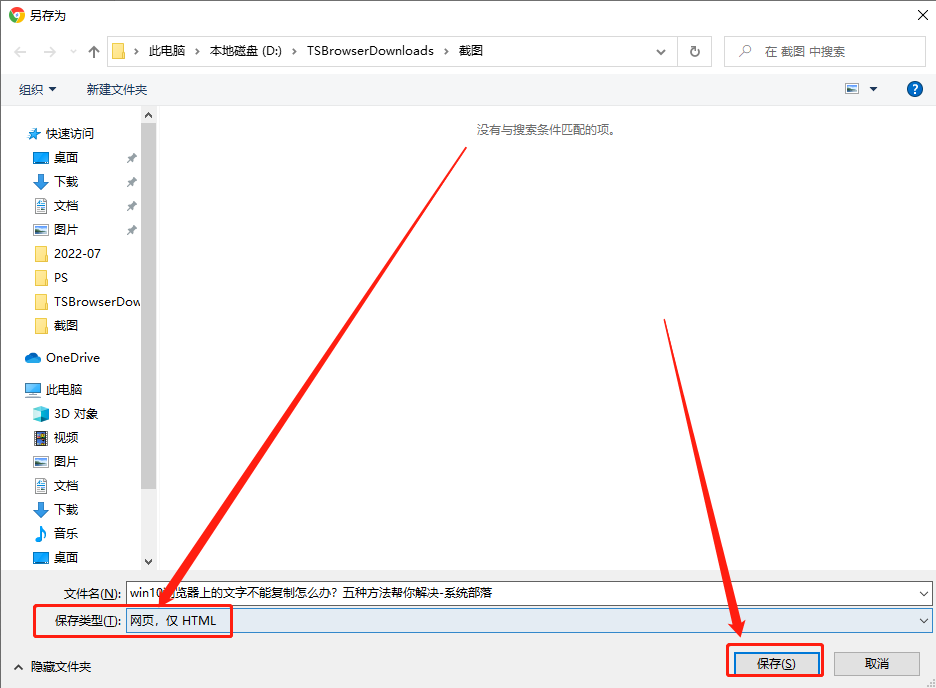Open the Pictures (图片) quick access folder
The height and width of the screenshot is (688, 936).
click(66, 229)
